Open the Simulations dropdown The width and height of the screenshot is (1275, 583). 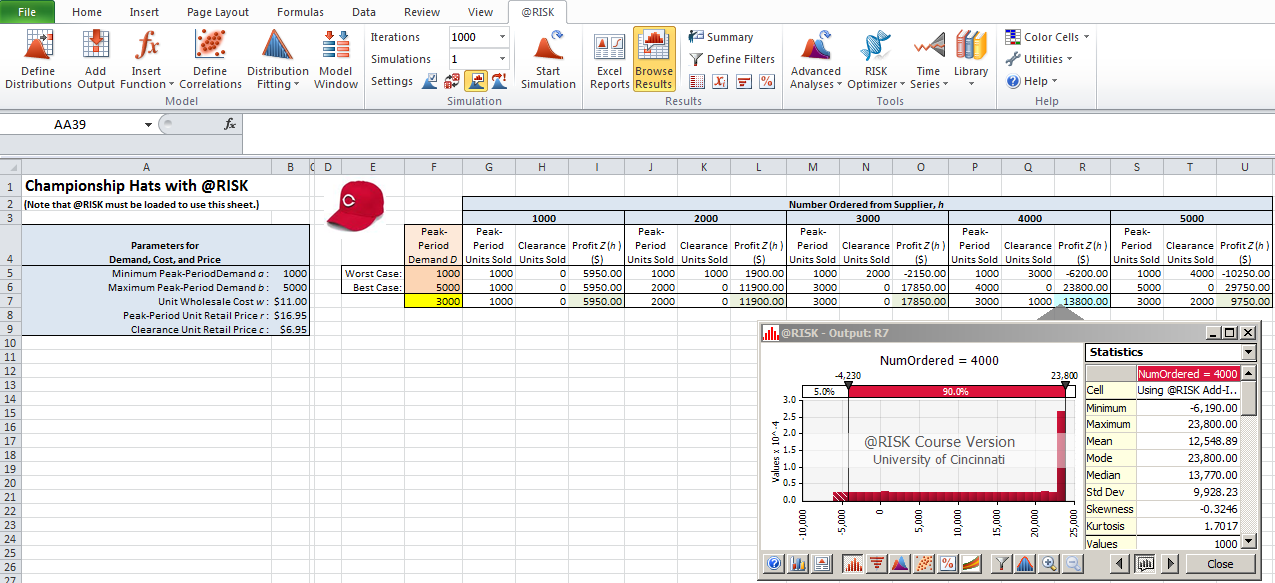(x=502, y=59)
